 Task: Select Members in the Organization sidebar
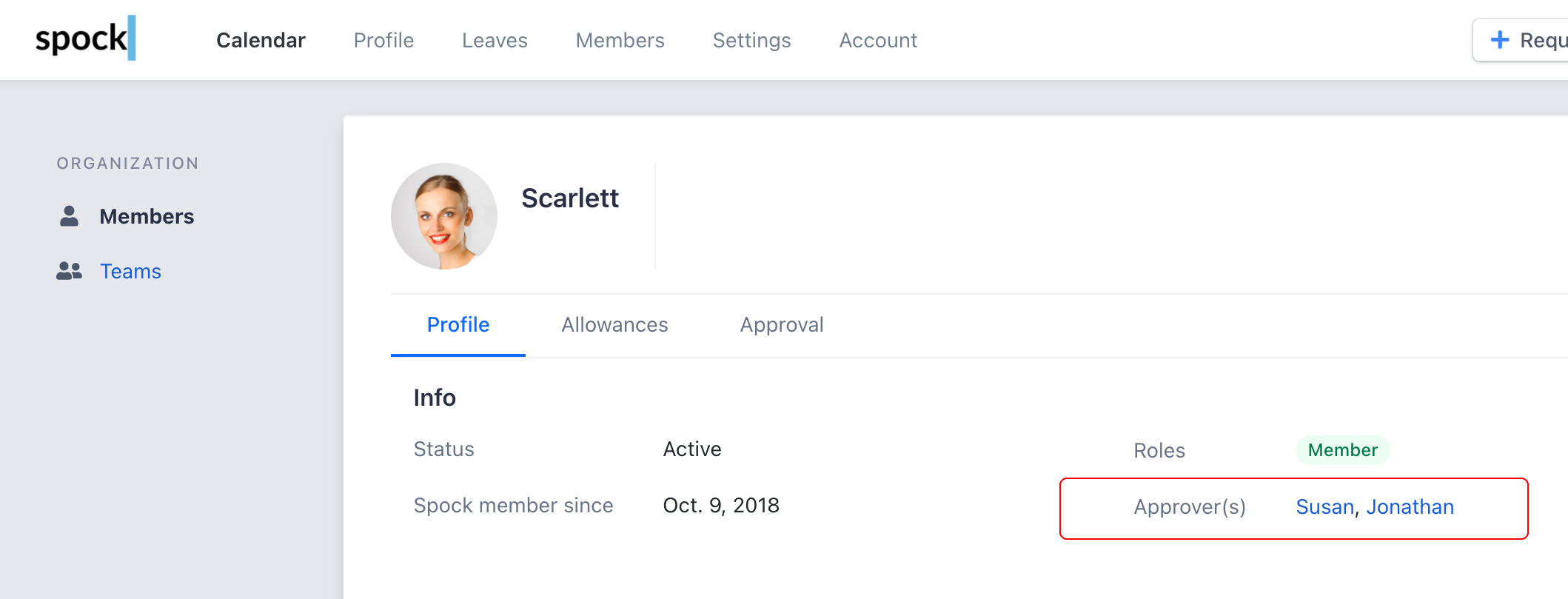tap(147, 216)
